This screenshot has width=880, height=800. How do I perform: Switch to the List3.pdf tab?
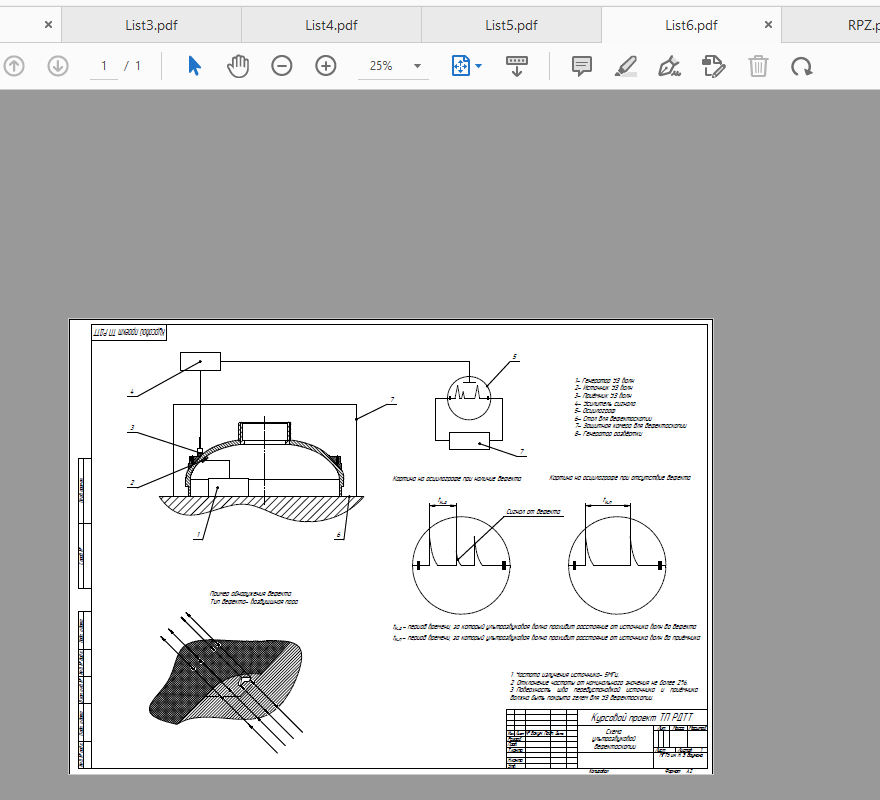coord(151,25)
